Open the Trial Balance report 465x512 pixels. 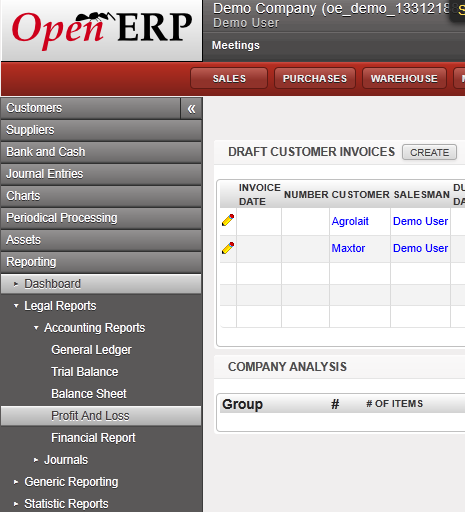[85, 372]
